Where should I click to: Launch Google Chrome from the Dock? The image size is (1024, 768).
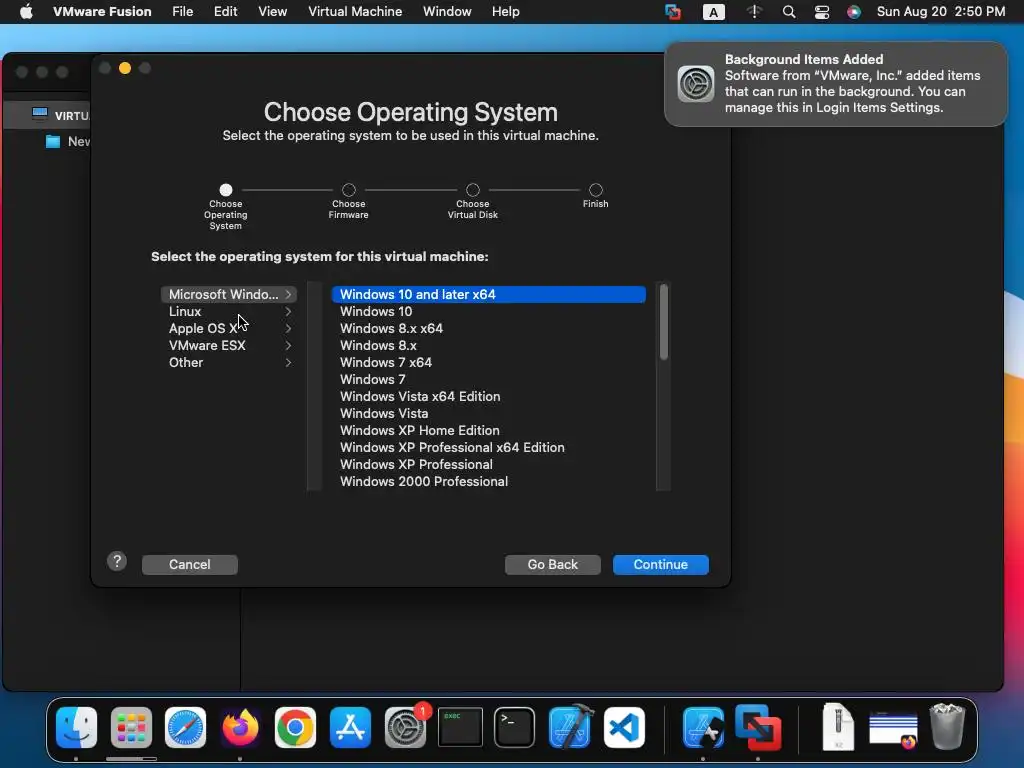[295, 727]
